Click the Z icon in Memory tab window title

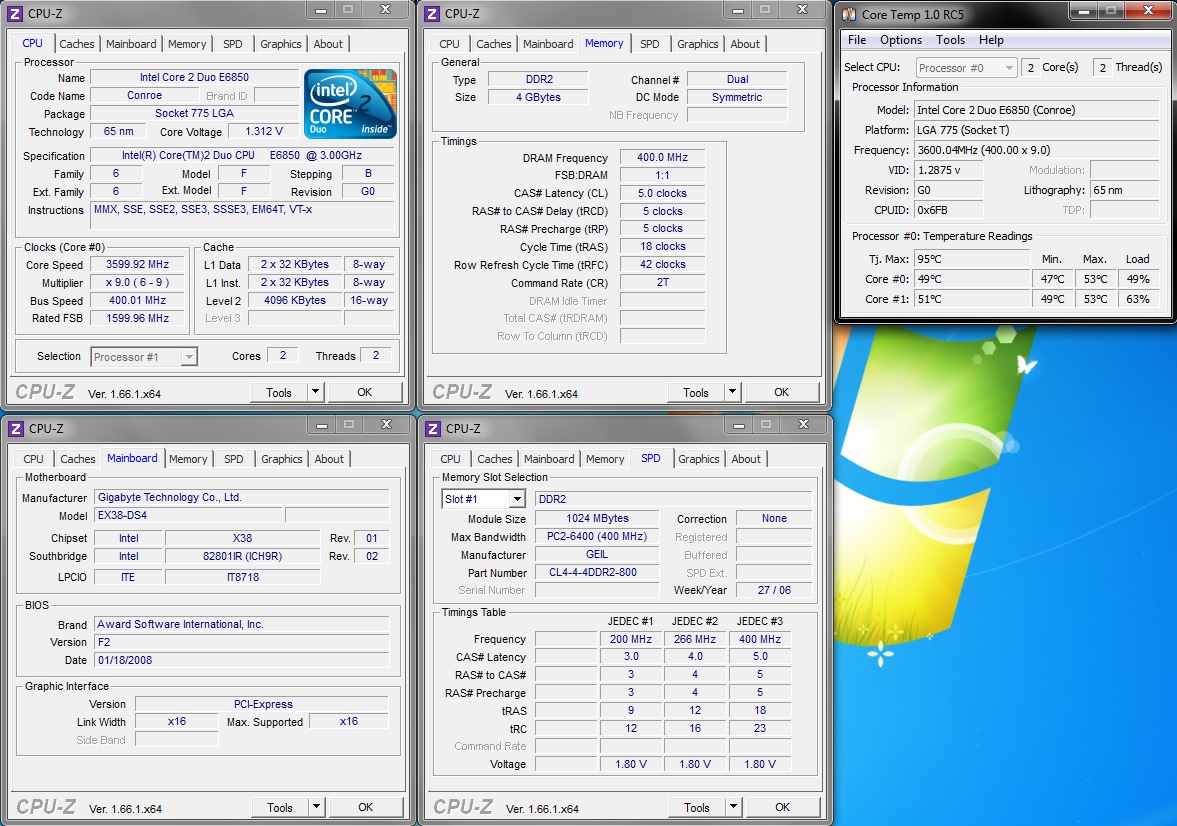[432, 14]
